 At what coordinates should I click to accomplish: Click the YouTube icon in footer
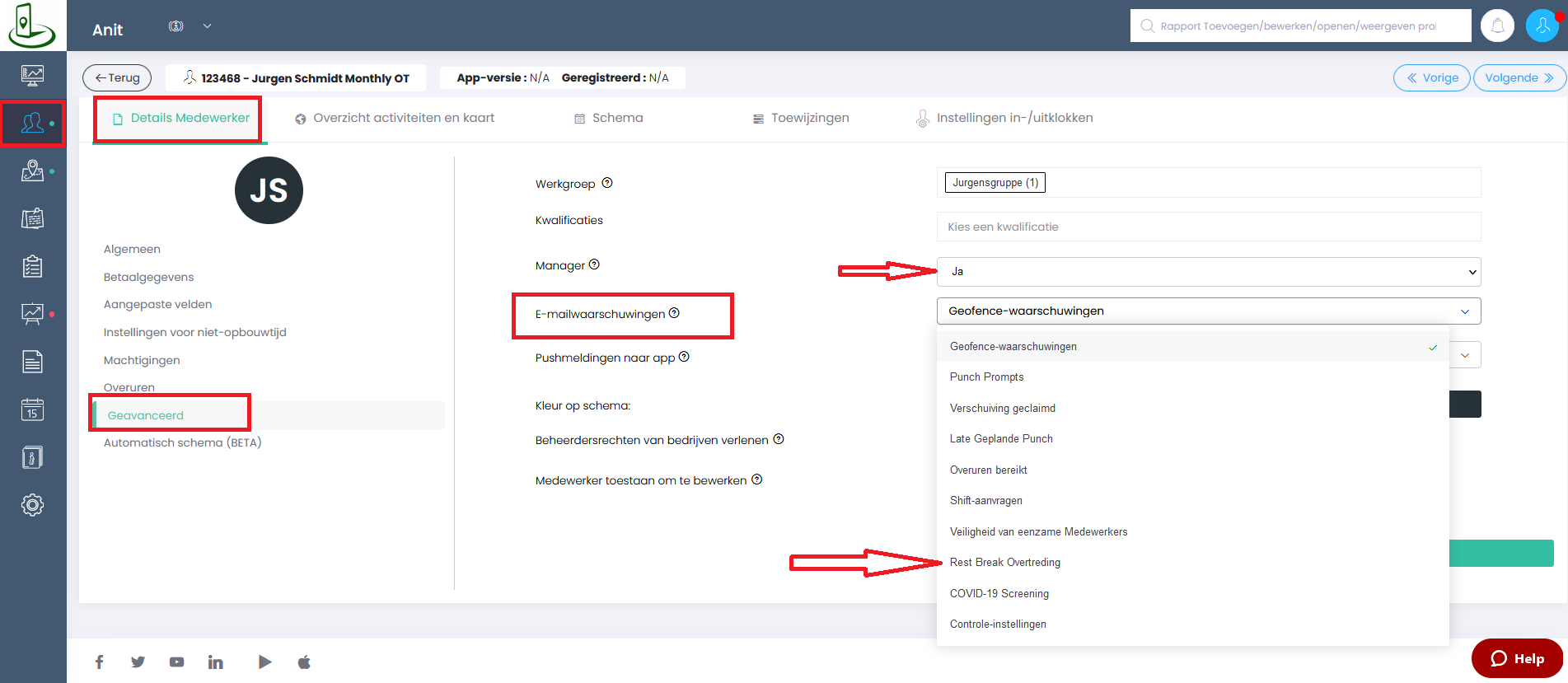[176, 662]
